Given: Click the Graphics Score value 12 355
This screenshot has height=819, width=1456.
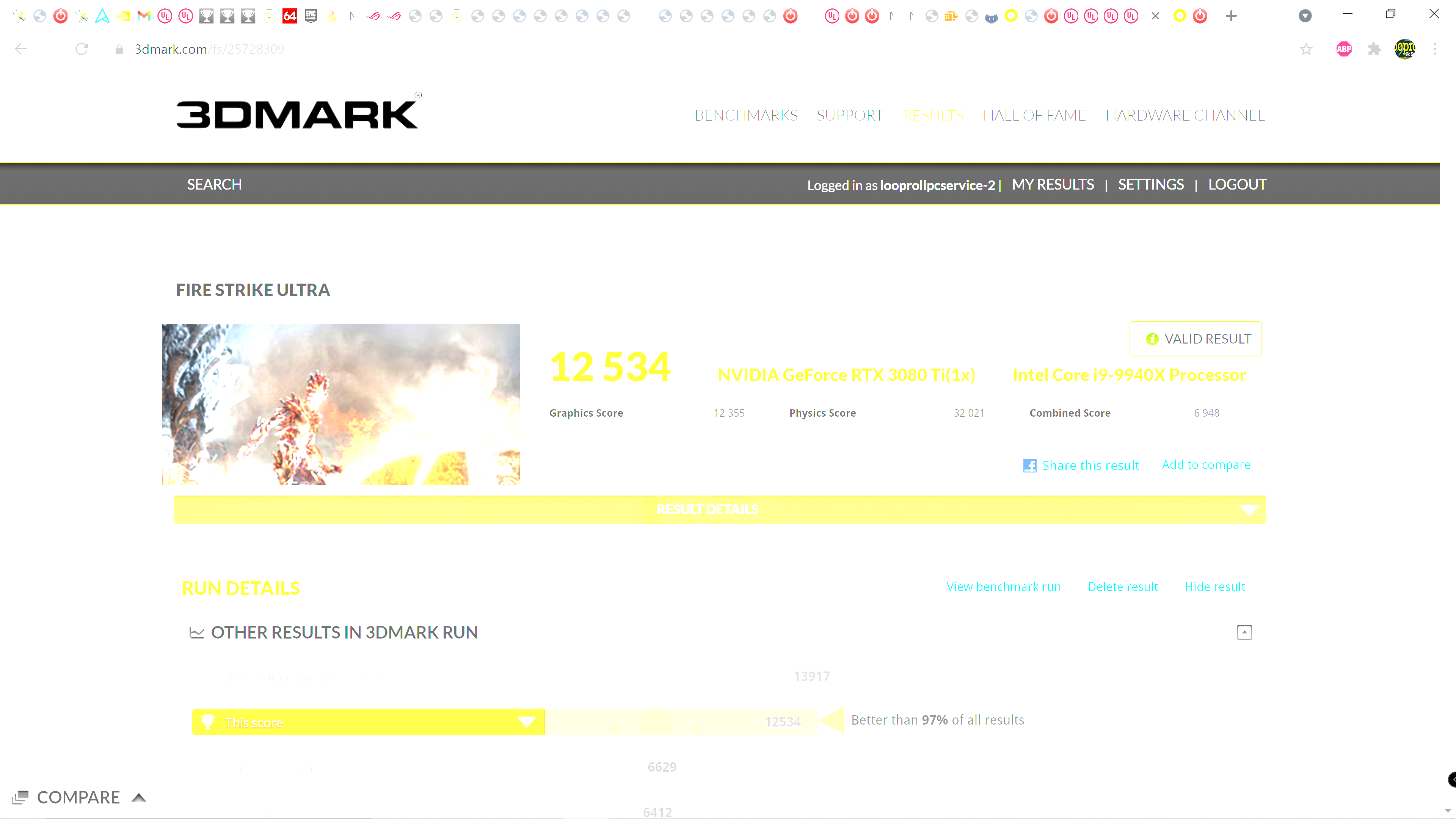Looking at the screenshot, I should tap(729, 413).
